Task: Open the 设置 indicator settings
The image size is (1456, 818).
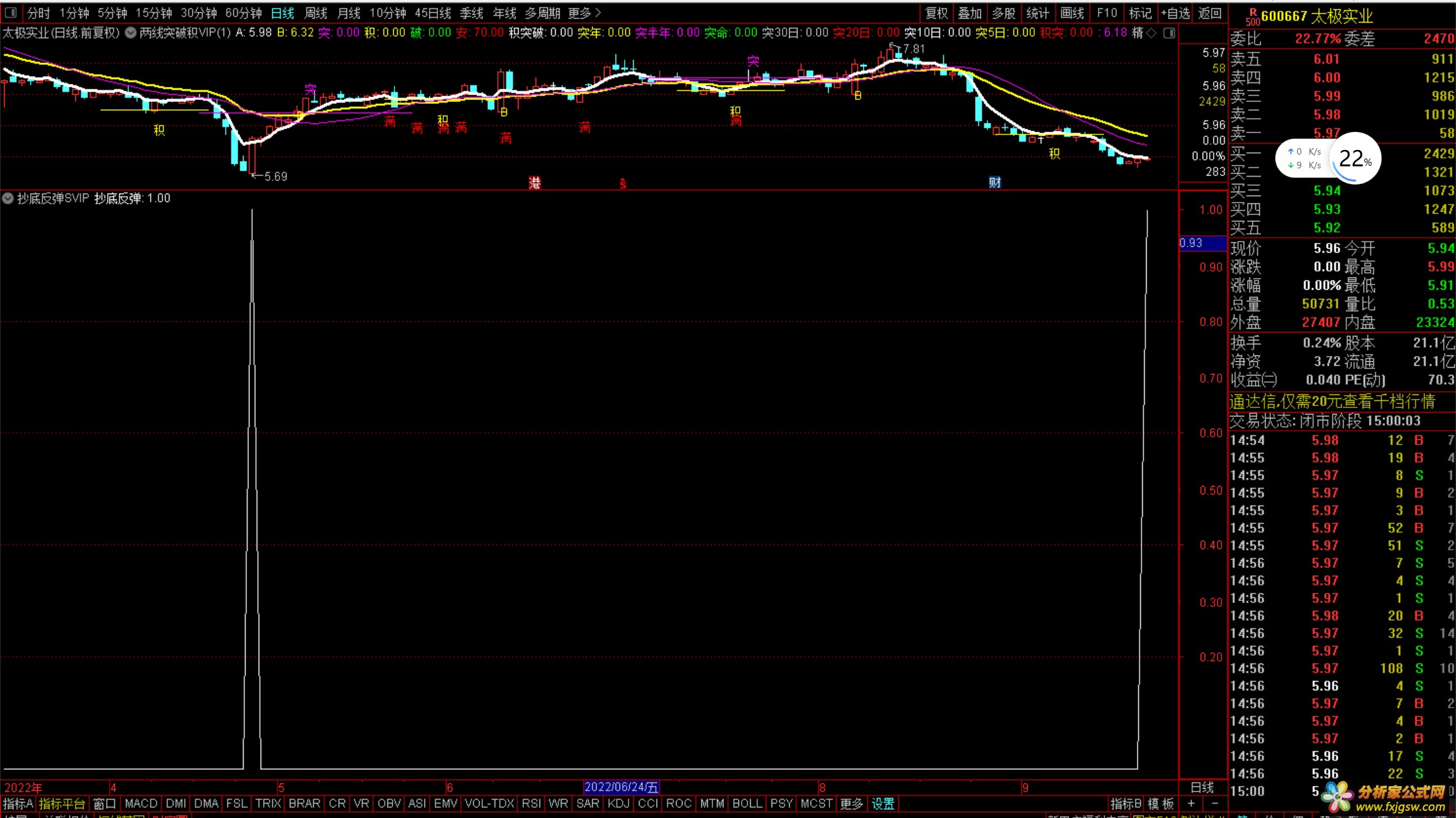Action: click(883, 804)
